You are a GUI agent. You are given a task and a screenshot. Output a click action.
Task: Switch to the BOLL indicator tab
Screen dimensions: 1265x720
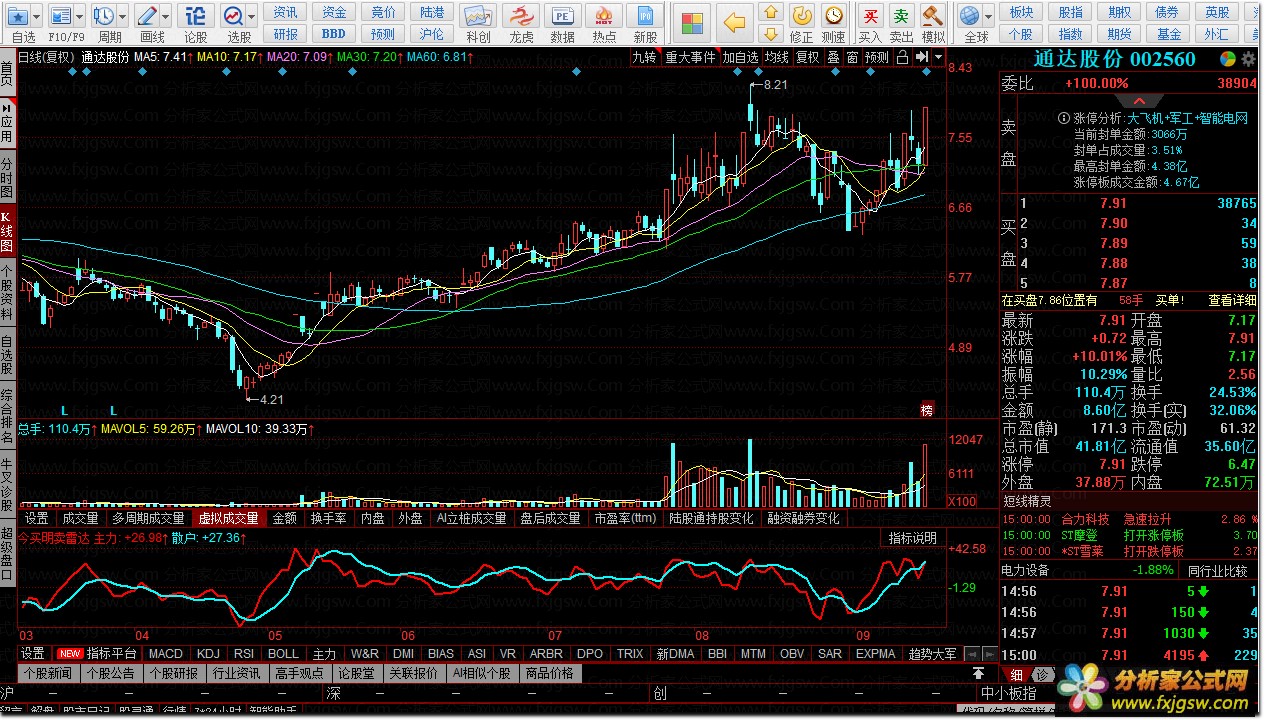coord(283,654)
